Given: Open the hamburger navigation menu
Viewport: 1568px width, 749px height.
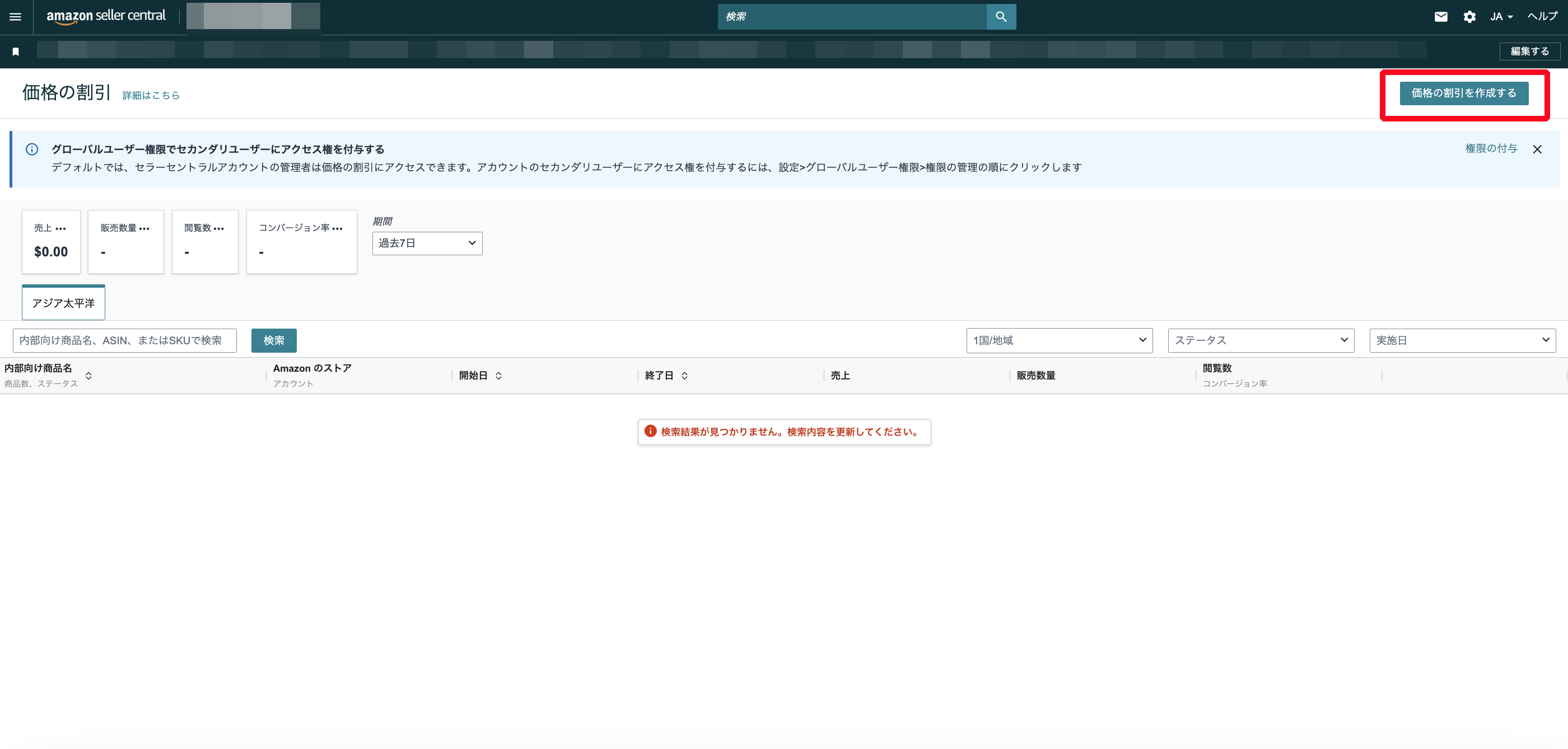Looking at the screenshot, I should [x=15, y=17].
